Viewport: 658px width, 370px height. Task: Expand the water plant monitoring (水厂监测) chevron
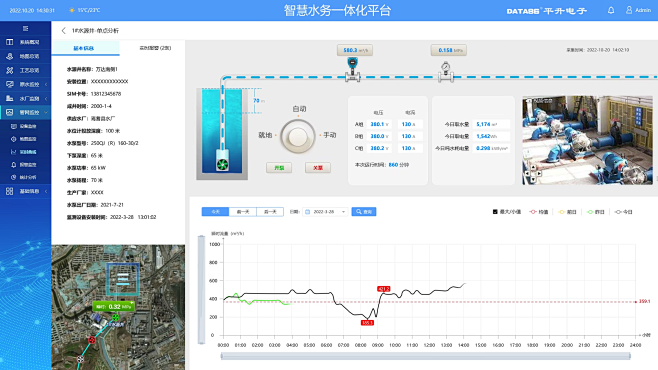click(x=46, y=99)
